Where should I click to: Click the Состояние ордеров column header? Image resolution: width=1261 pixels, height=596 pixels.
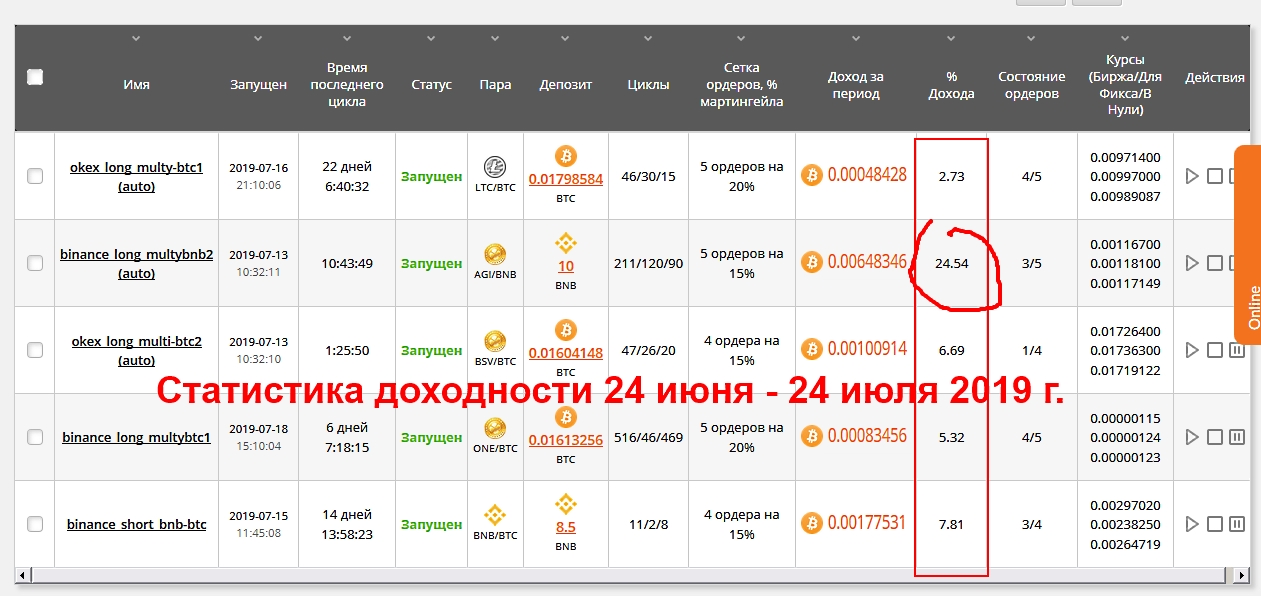pos(1031,85)
